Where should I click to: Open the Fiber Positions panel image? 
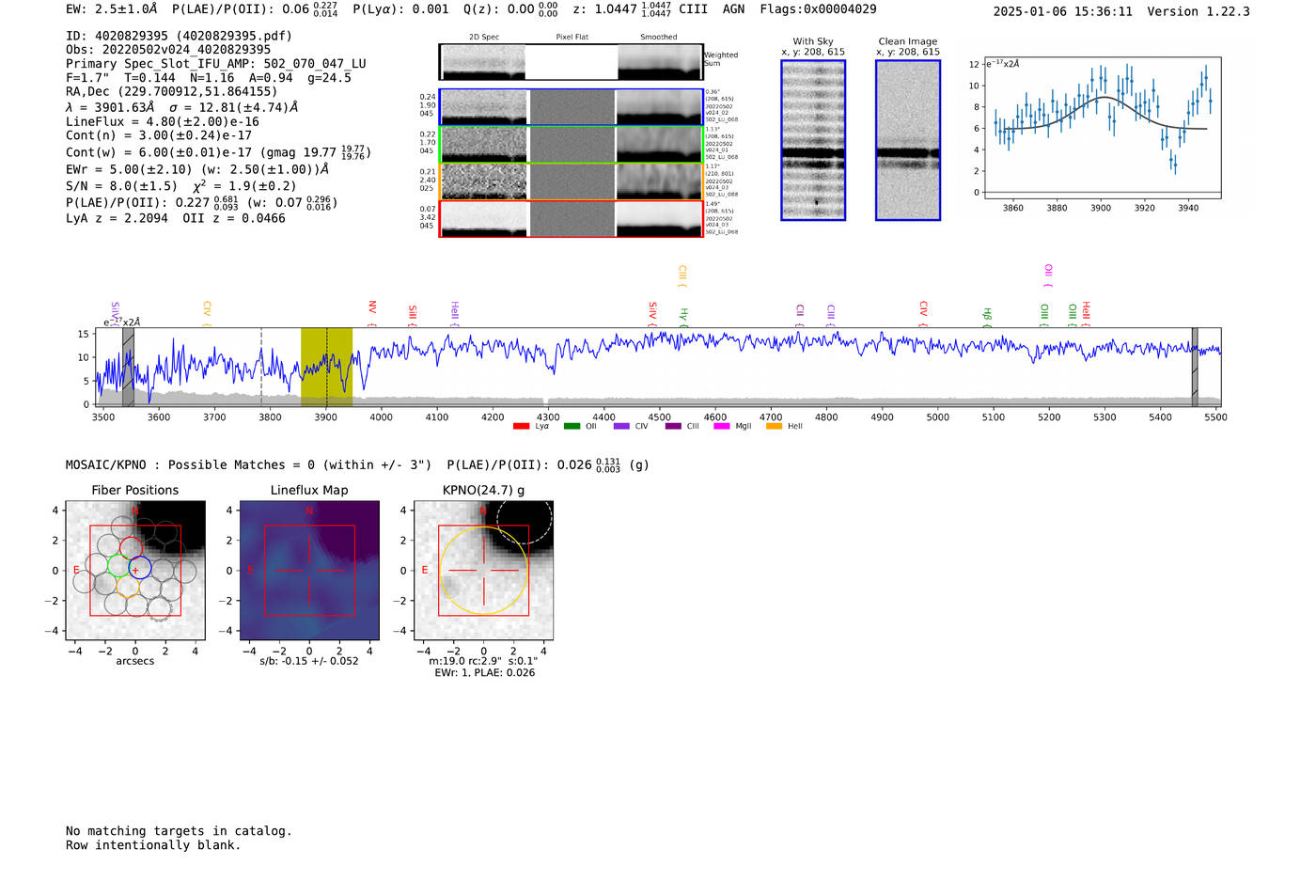tap(135, 571)
